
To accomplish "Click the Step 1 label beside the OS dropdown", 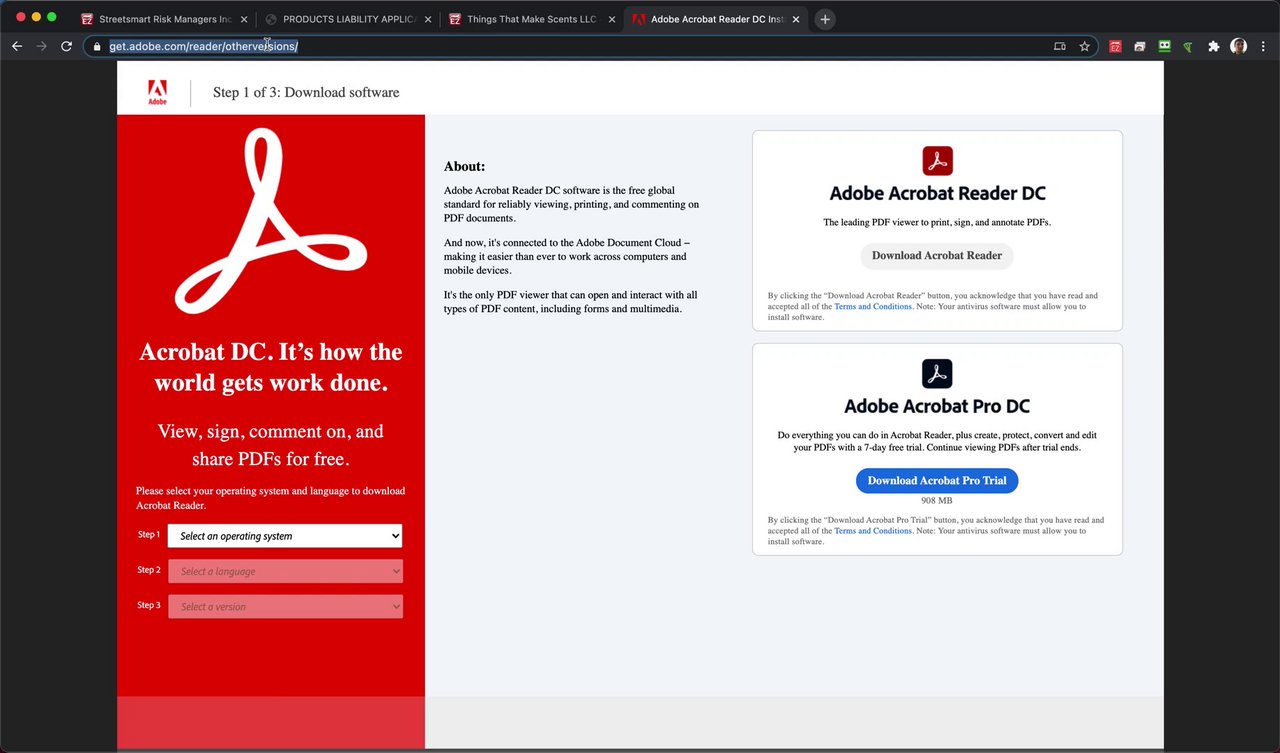I will (x=148, y=535).
